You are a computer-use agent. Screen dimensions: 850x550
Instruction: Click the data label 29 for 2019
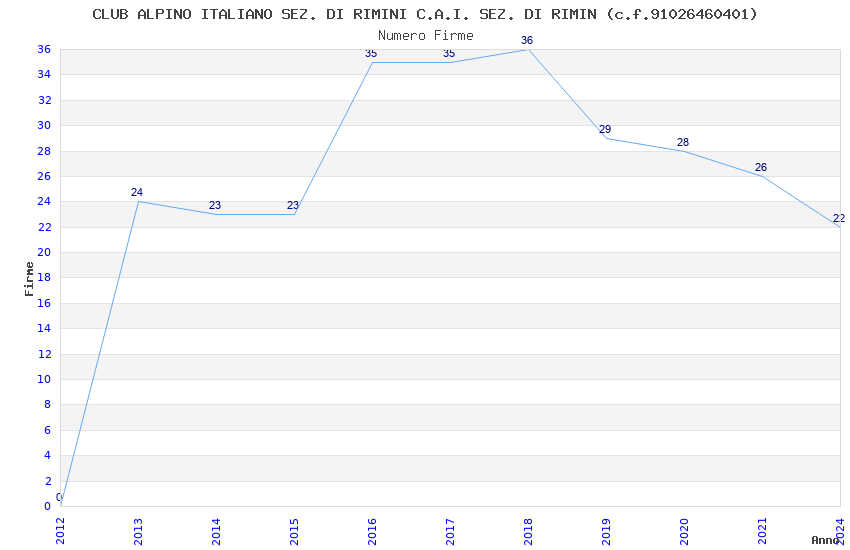[x=605, y=130]
